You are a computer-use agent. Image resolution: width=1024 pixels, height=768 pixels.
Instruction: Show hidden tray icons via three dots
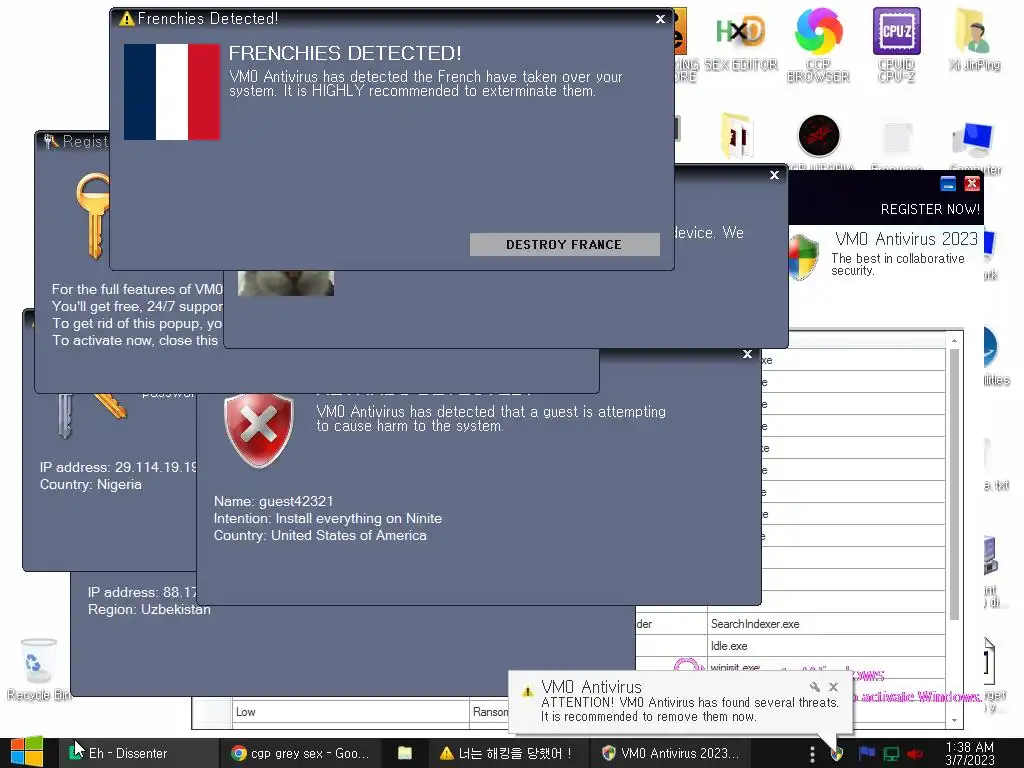click(812, 754)
